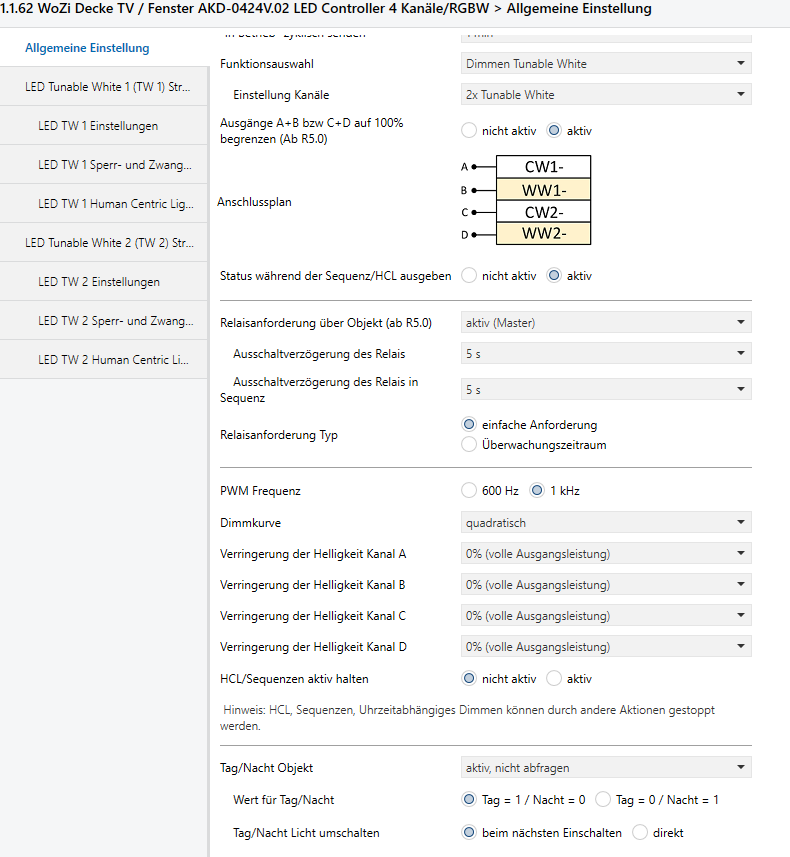The height and width of the screenshot is (857, 790).
Task: Choose Überwachungszeitraum as Relaisanforderung Typ
Action: coord(469,445)
